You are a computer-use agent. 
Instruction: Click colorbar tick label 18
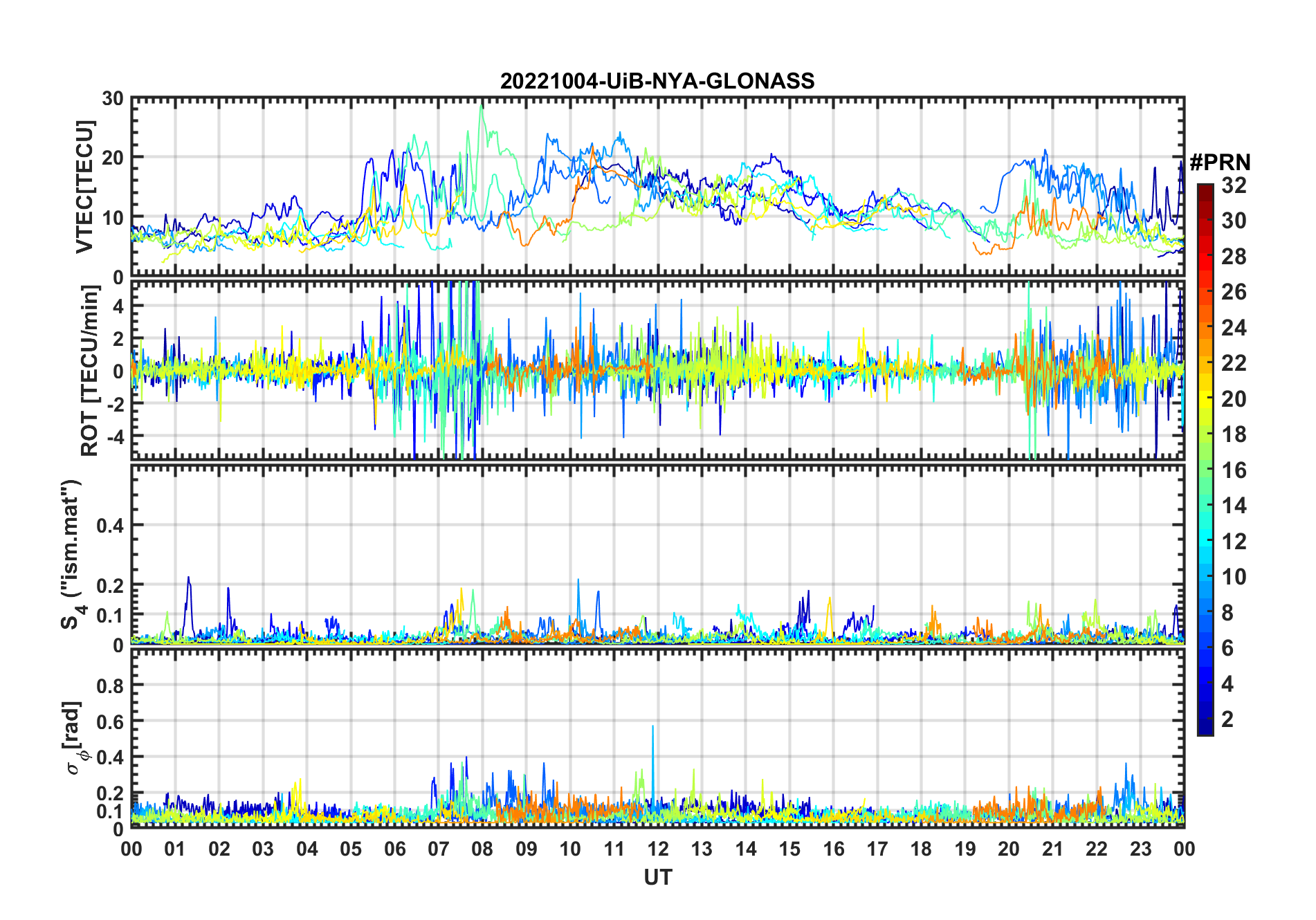[1234, 434]
